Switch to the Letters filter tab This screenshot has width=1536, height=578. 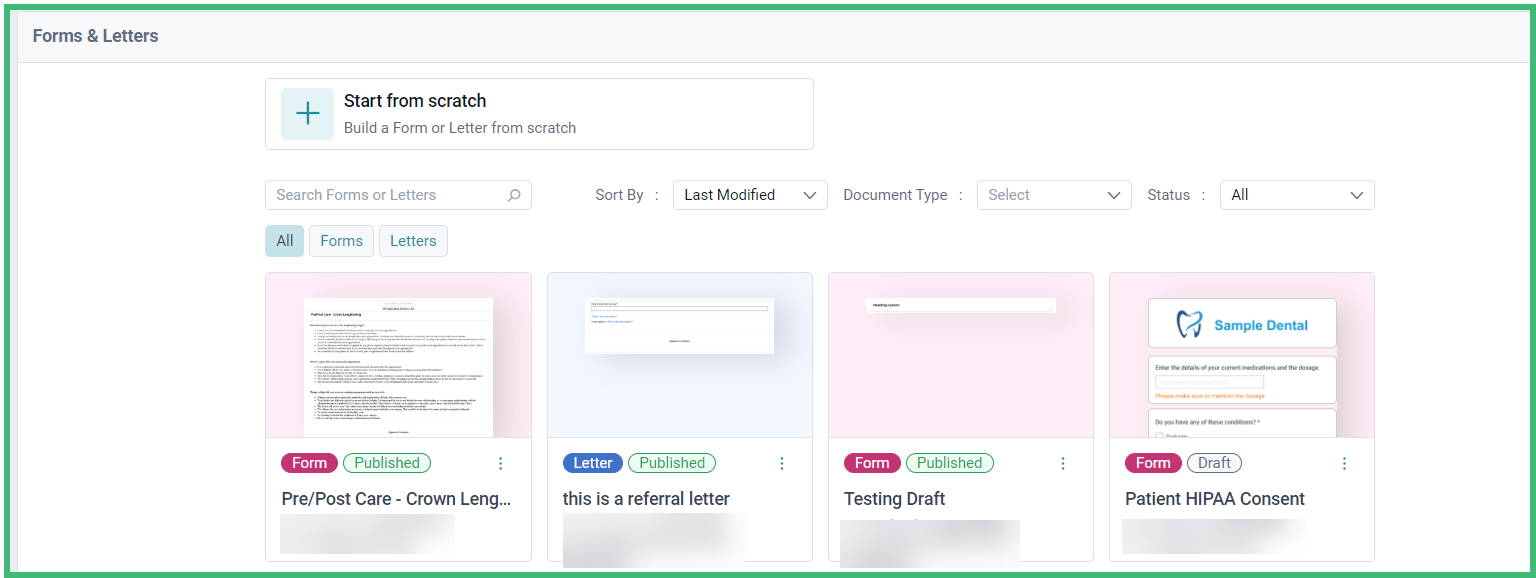tap(413, 240)
